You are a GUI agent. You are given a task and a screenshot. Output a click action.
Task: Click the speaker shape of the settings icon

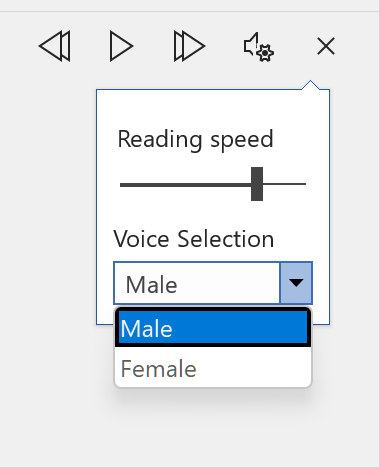click(251, 46)
